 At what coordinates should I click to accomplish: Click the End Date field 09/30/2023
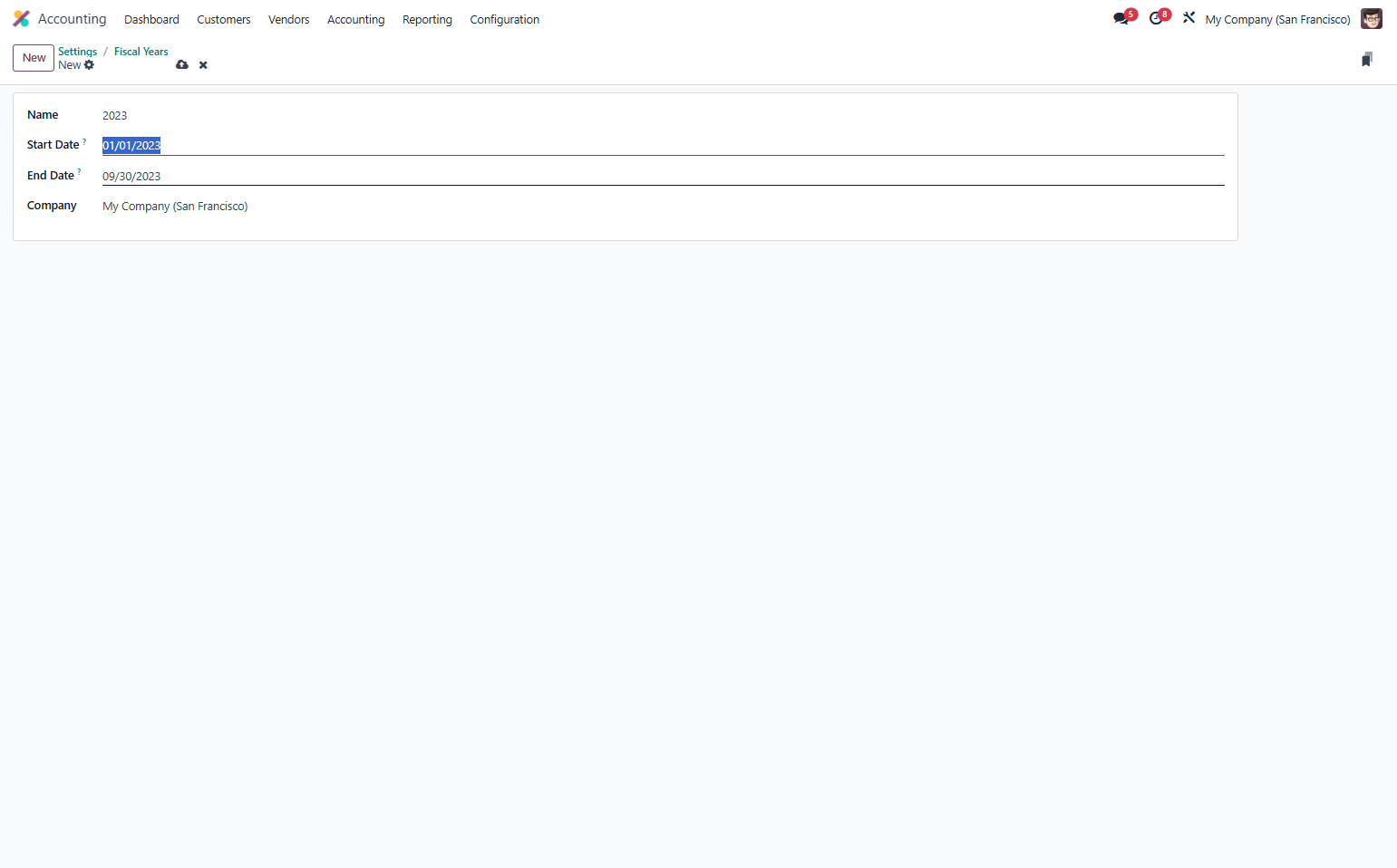pos(663,176)
